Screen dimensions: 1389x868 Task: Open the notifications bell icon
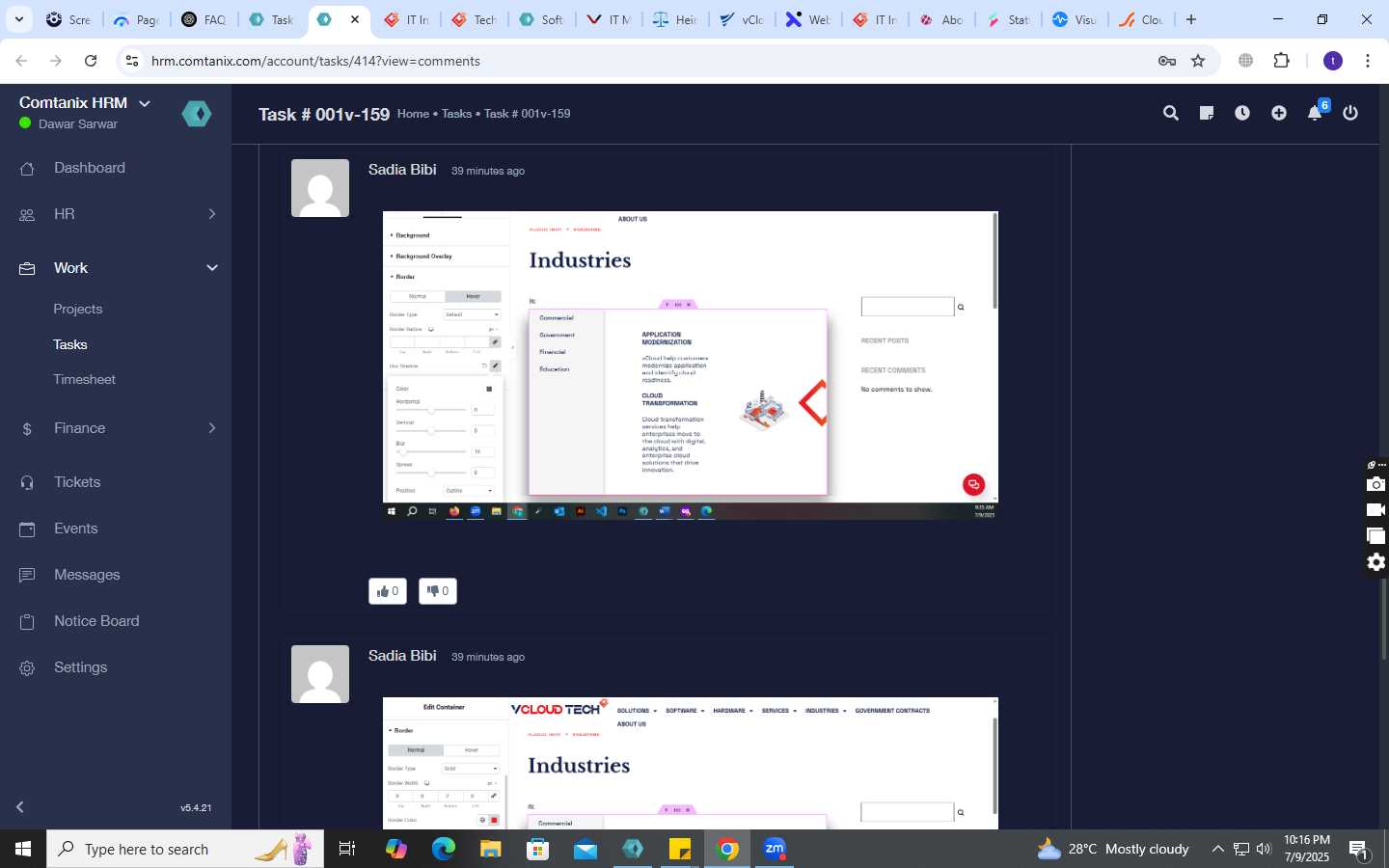click(x=1315, y=114)
